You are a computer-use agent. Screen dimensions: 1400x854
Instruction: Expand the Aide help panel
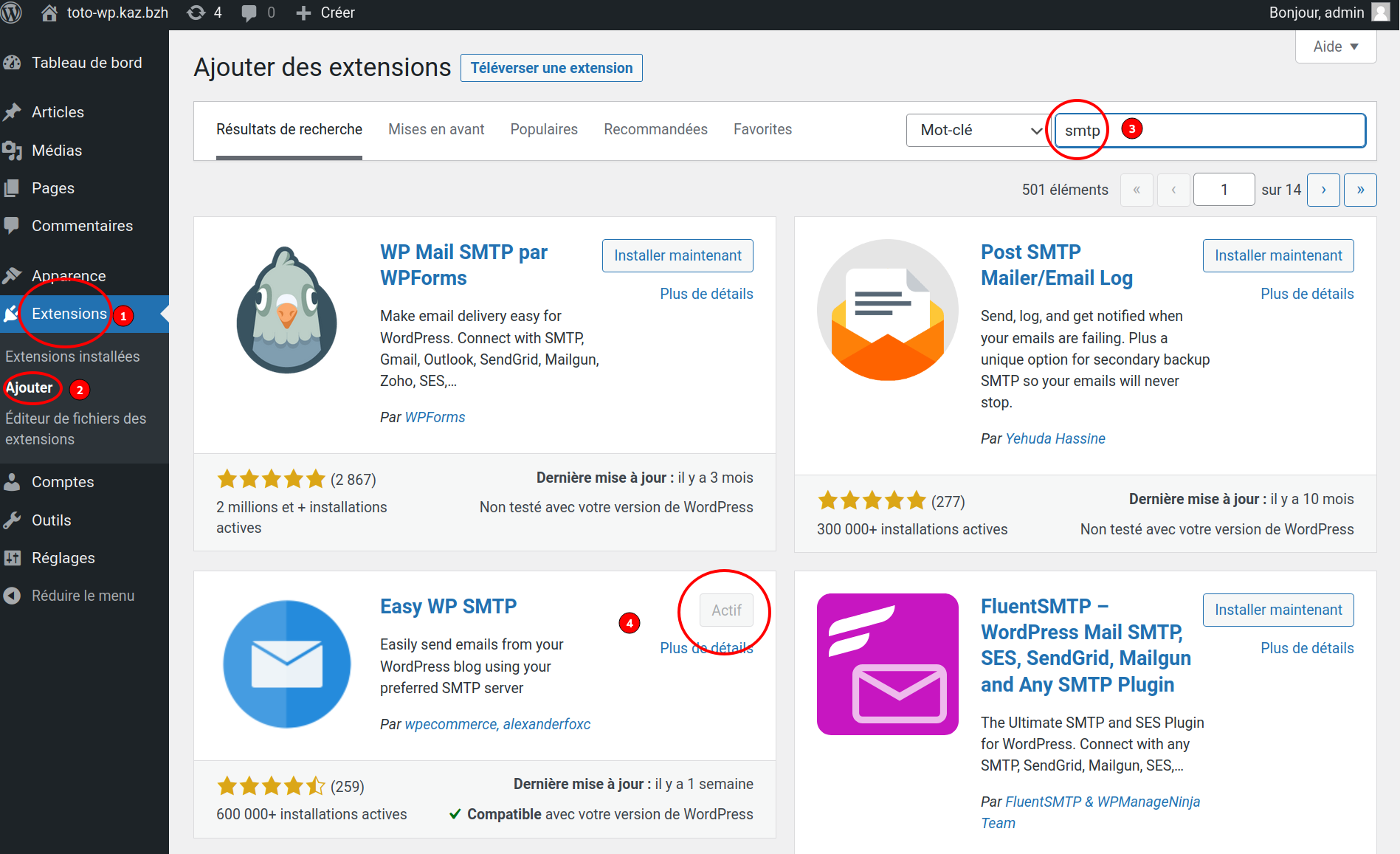click(x=1335, y=47)
